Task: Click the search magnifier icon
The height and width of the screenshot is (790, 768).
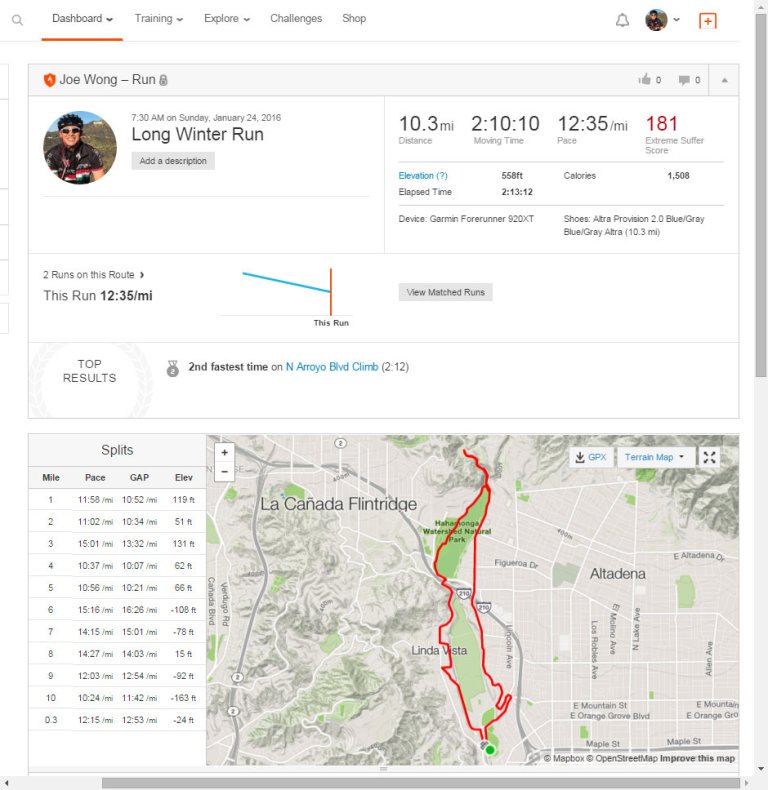Action: [x=17, y=19]
